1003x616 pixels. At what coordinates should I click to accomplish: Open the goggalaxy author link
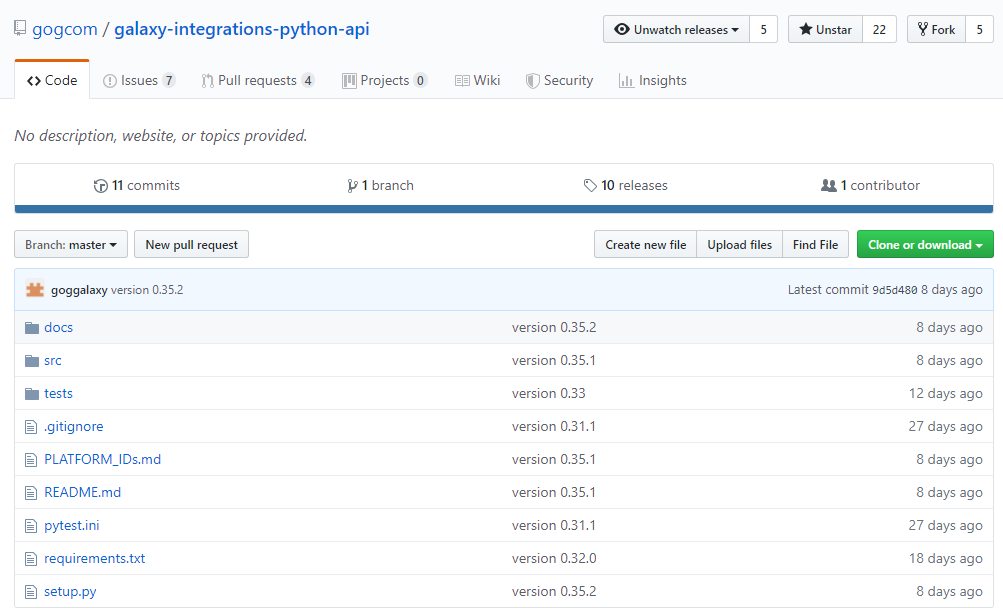pos(79,290)
